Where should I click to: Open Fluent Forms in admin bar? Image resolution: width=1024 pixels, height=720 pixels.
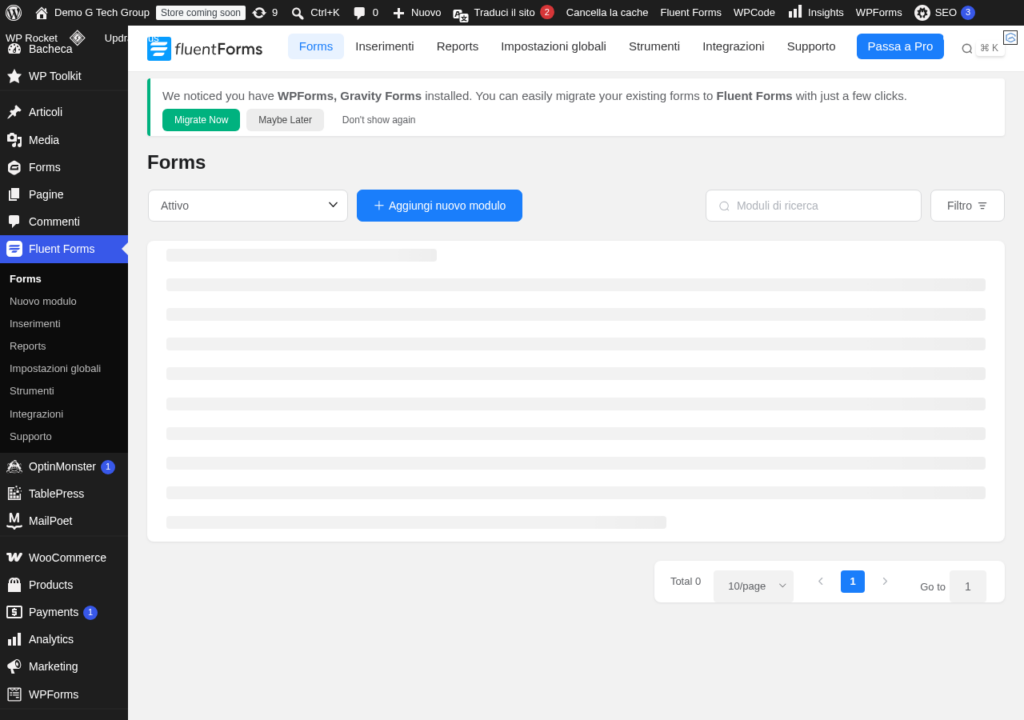(690, 12)
